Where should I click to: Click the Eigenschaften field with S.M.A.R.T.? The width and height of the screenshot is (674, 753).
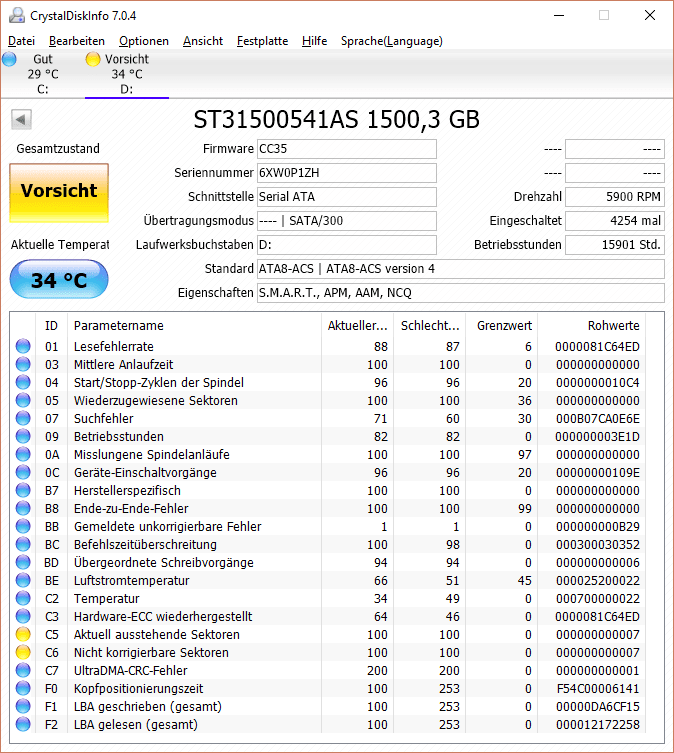coord(461,293)
